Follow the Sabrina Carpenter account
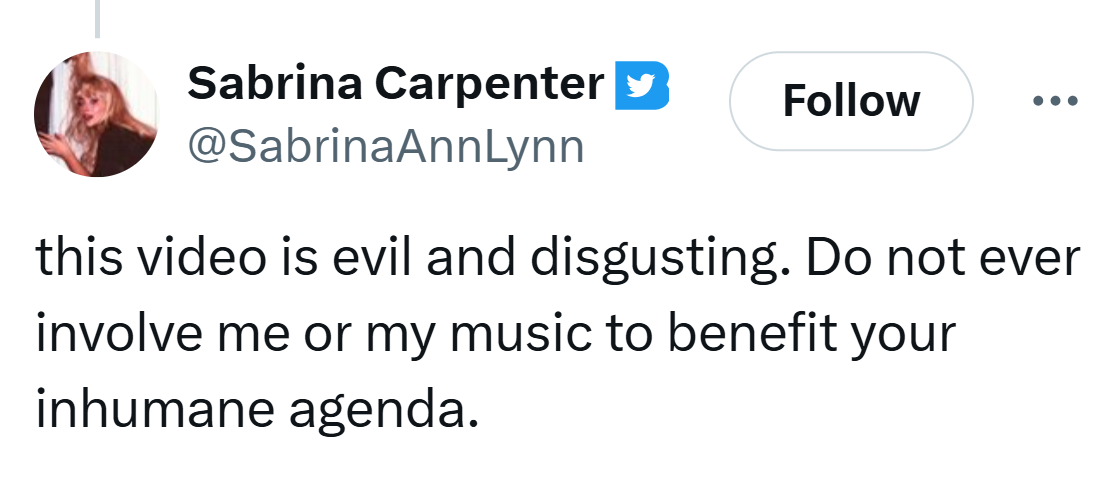 coord(851,101)
